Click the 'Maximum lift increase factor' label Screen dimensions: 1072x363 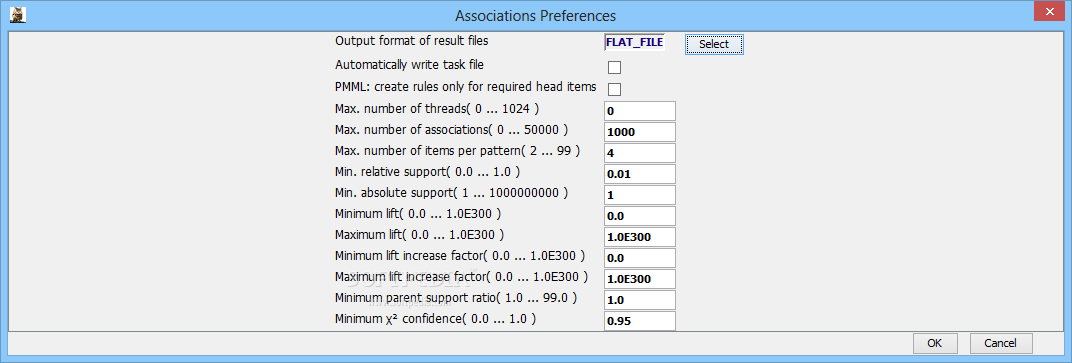click(x=461, y=277)
